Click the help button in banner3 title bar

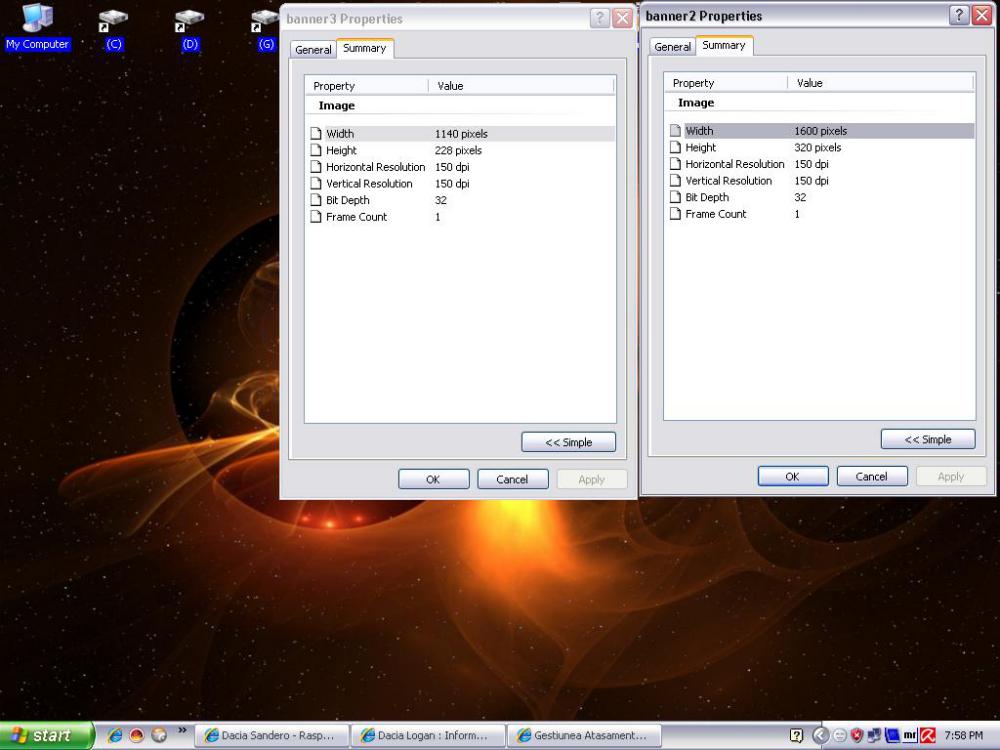[x=600, y=18]
